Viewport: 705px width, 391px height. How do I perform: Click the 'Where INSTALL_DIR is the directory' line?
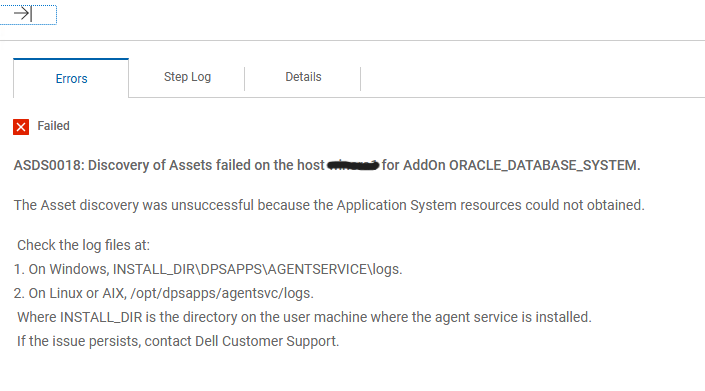(304, 317)
